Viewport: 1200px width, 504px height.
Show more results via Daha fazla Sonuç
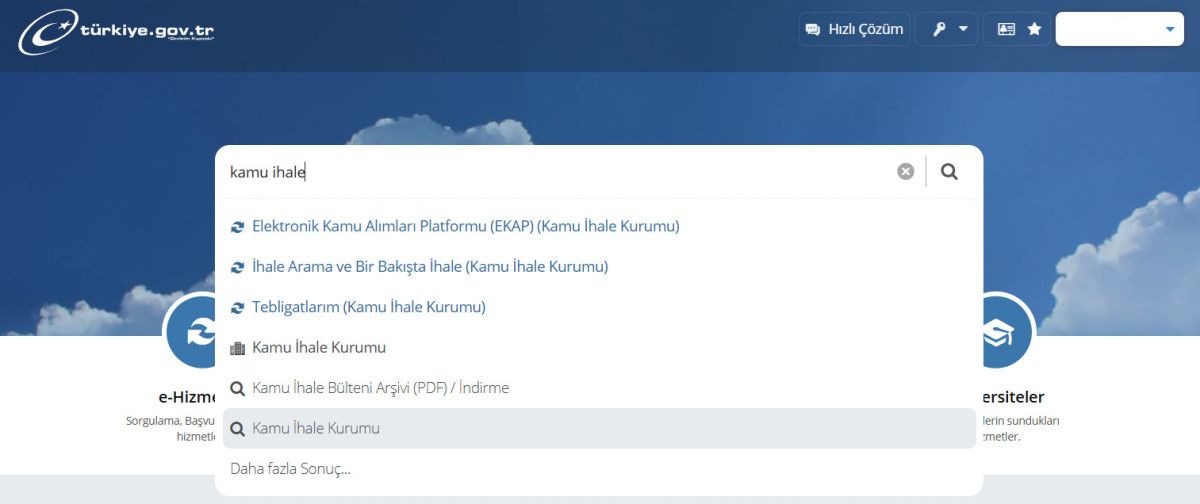click(290, 468)
